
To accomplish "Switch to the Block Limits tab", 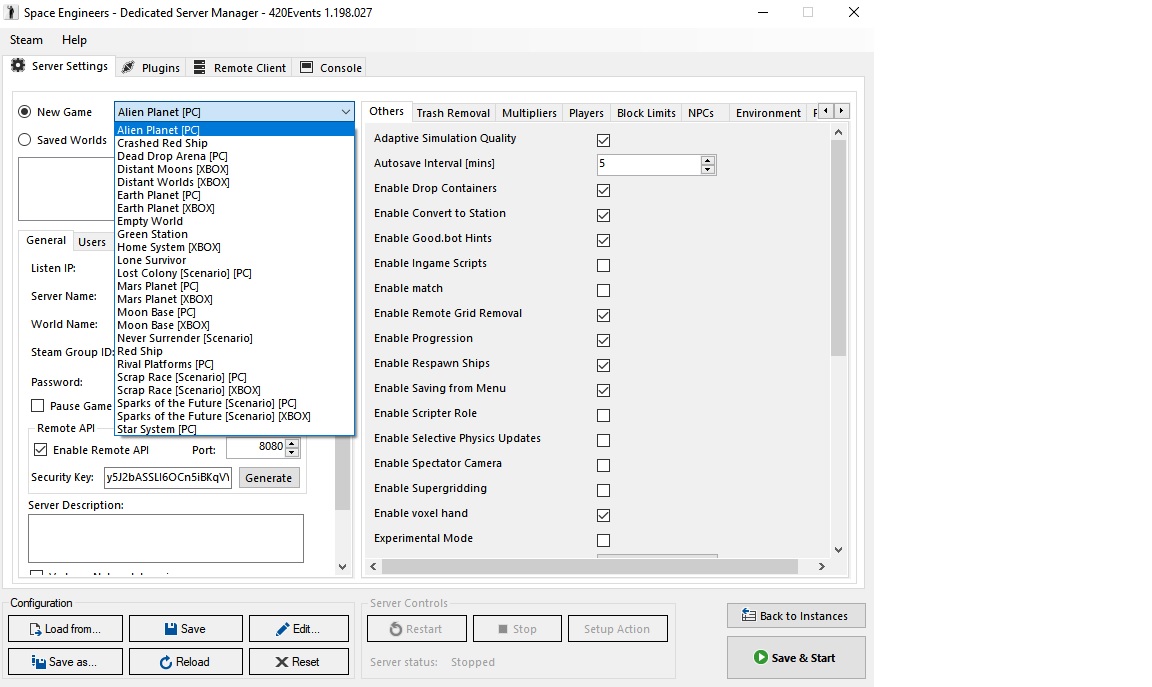I will point(645,113).
